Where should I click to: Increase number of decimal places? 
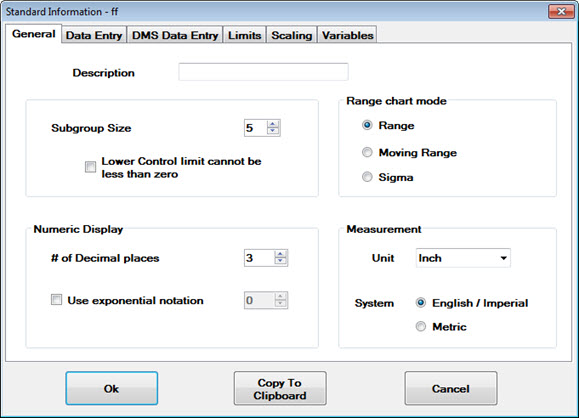tap(280, 254)
